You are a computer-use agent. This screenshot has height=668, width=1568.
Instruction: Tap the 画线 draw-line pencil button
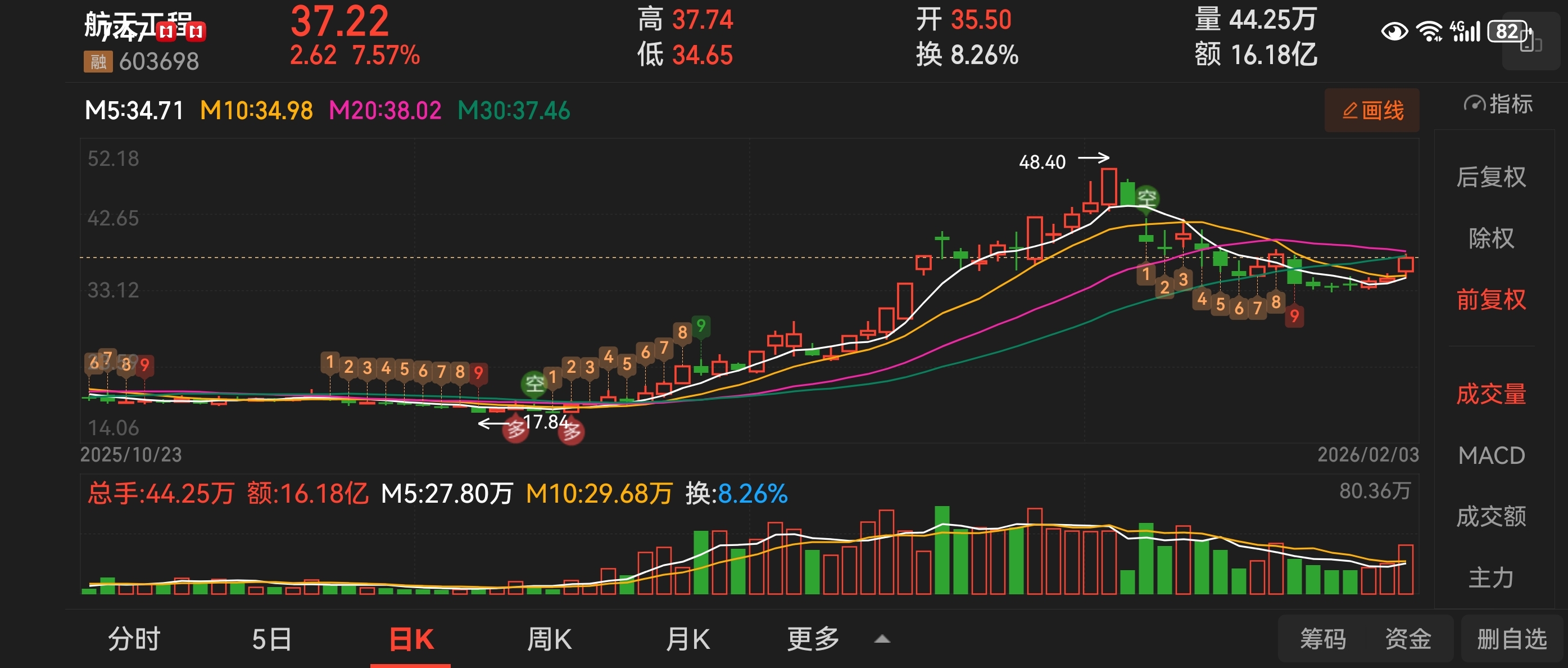[1371, 110]
